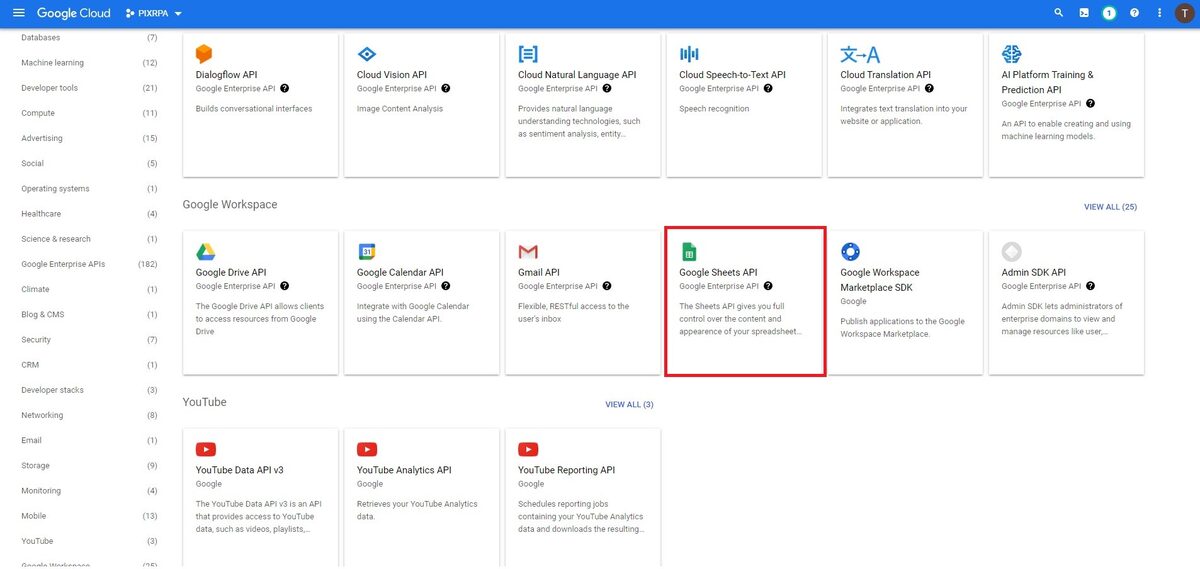Open the Google Sheets API card
1200x569 pixels.
point(745,302)
